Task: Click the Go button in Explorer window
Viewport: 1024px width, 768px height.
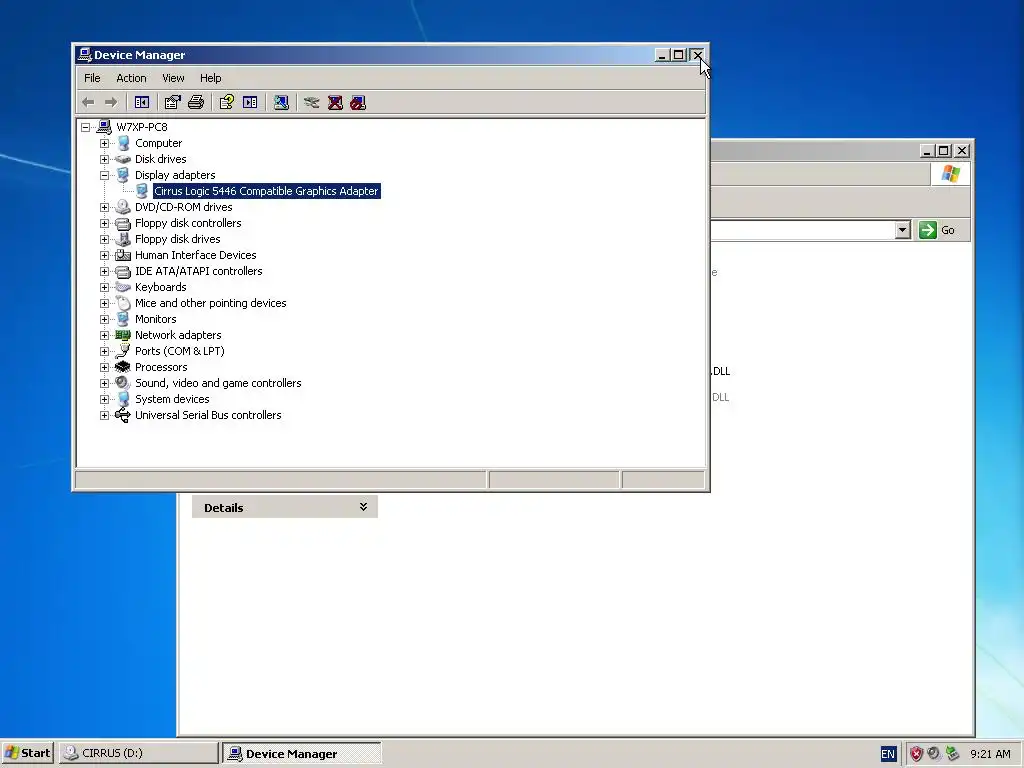Action: coord(938,230)
